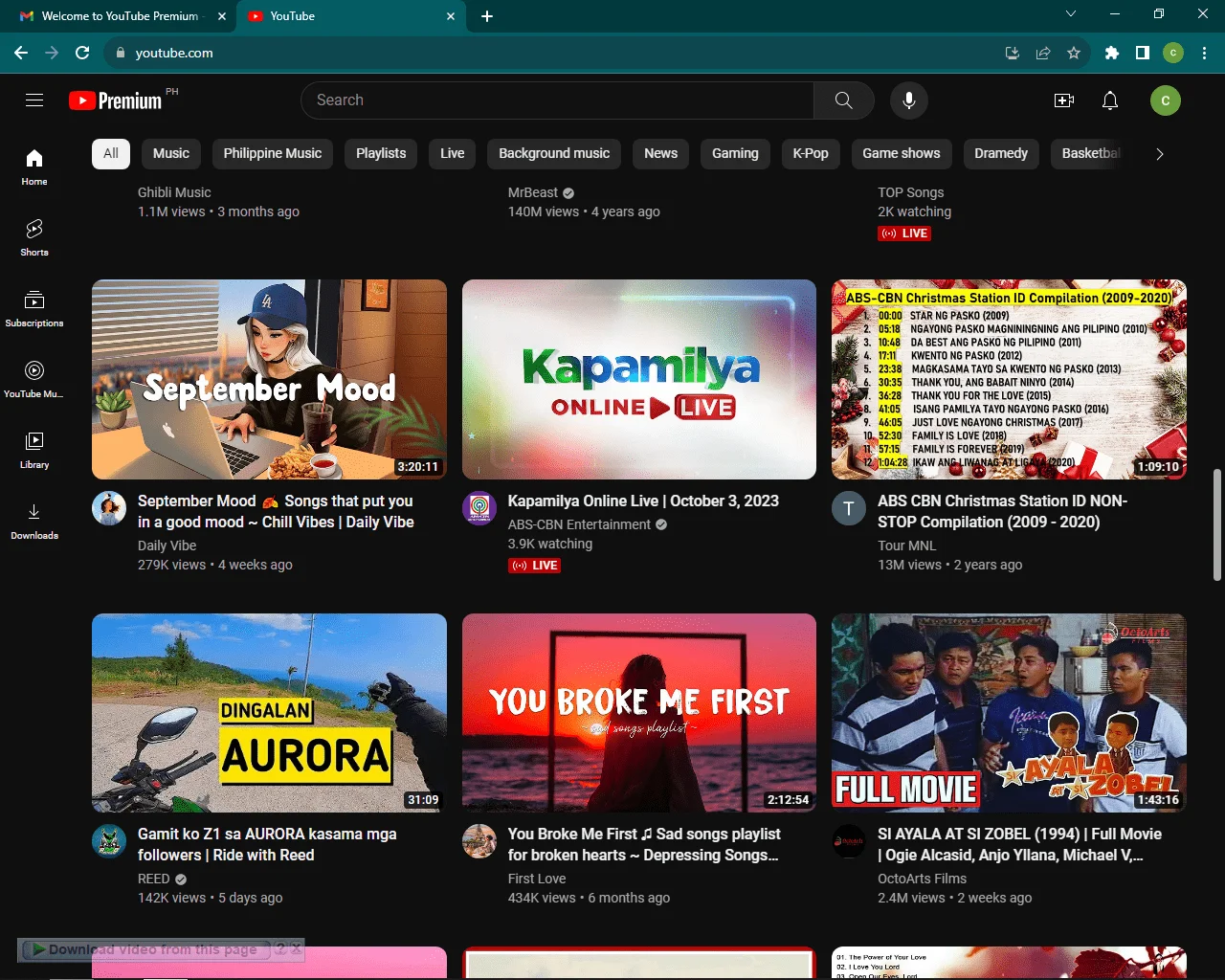Open the notifications bell

(x=1110, y=100)
